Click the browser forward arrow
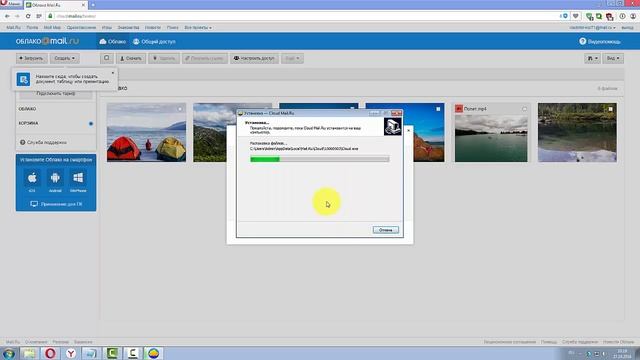640x360 pixels. tap(17, 16)
